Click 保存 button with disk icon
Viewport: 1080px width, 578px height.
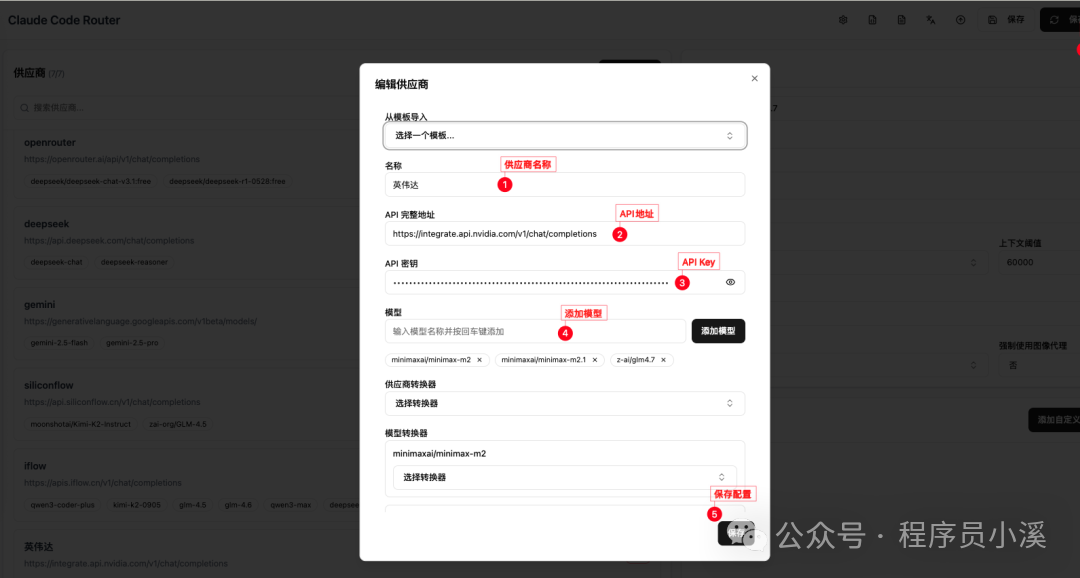pyautogui.click(x=1006, y=20)
